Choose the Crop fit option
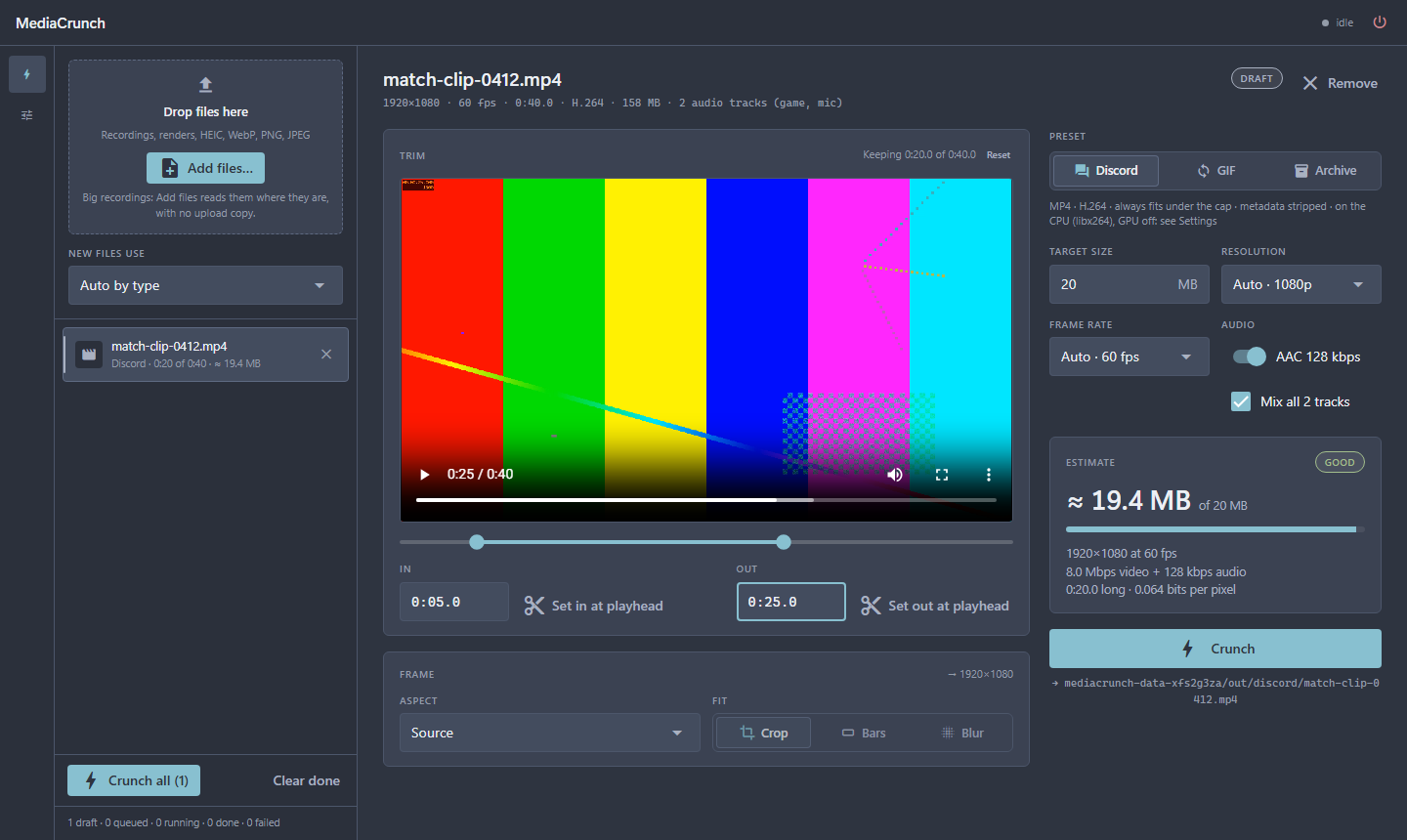Image resolution: width=1407 pixels, height=840 pixels. [764, 733]
